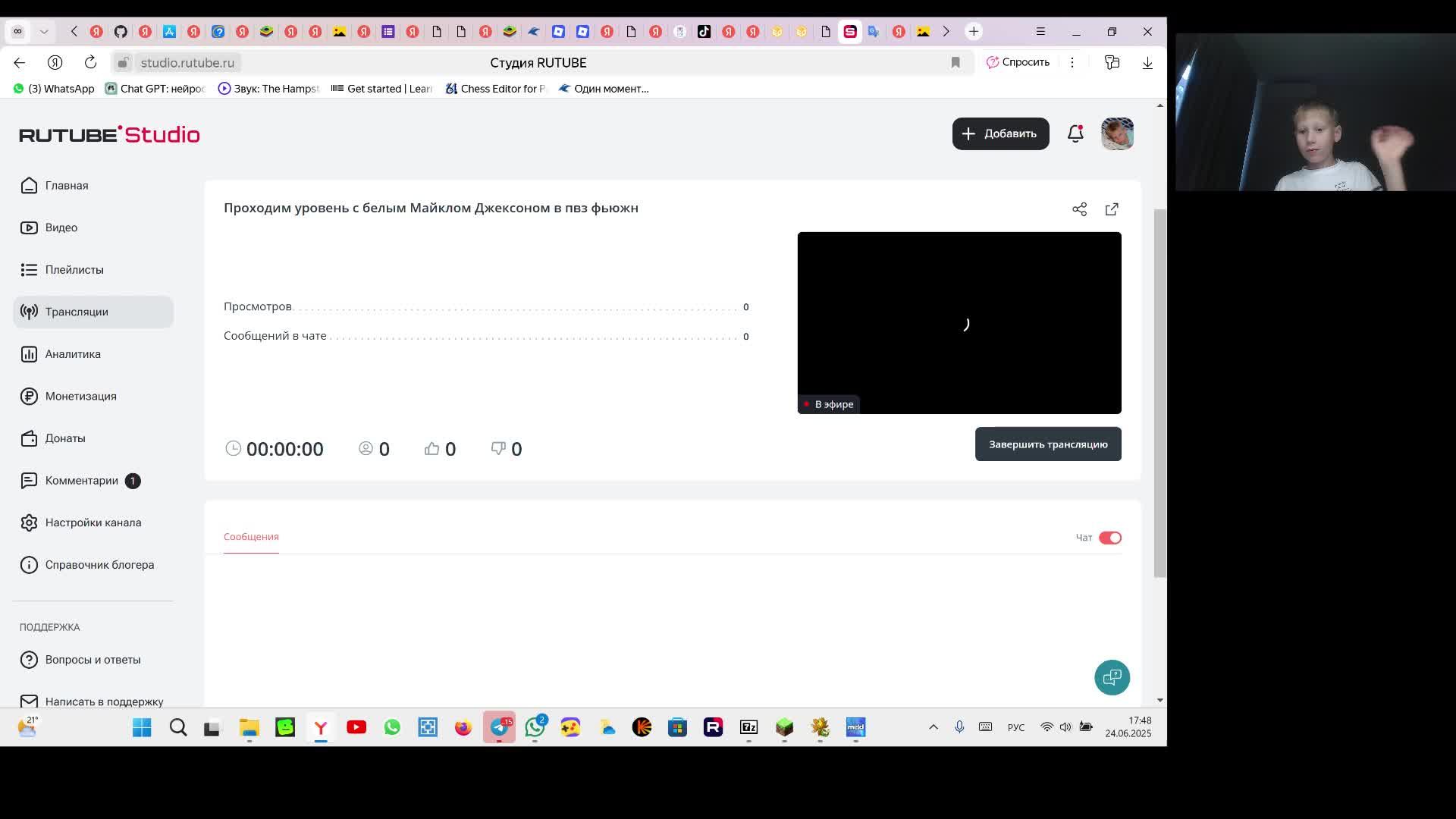Click the Добавить button
This screenshot has width=1456, height=819.
(x=1000, y=134)
